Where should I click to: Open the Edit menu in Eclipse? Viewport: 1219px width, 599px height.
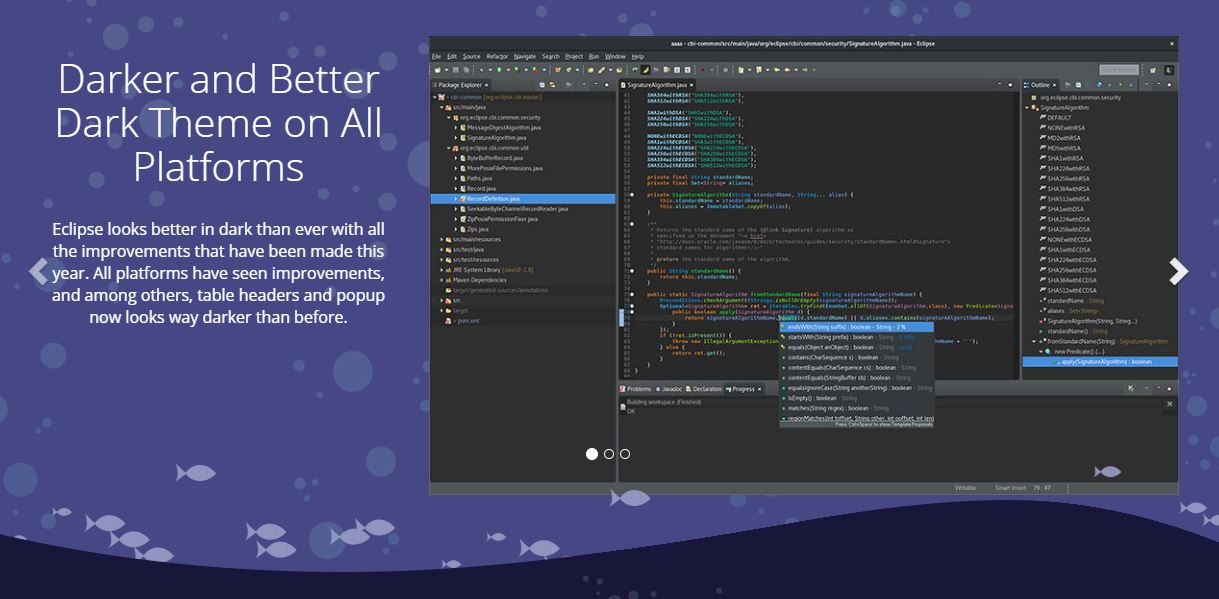(x=452, y=56)
